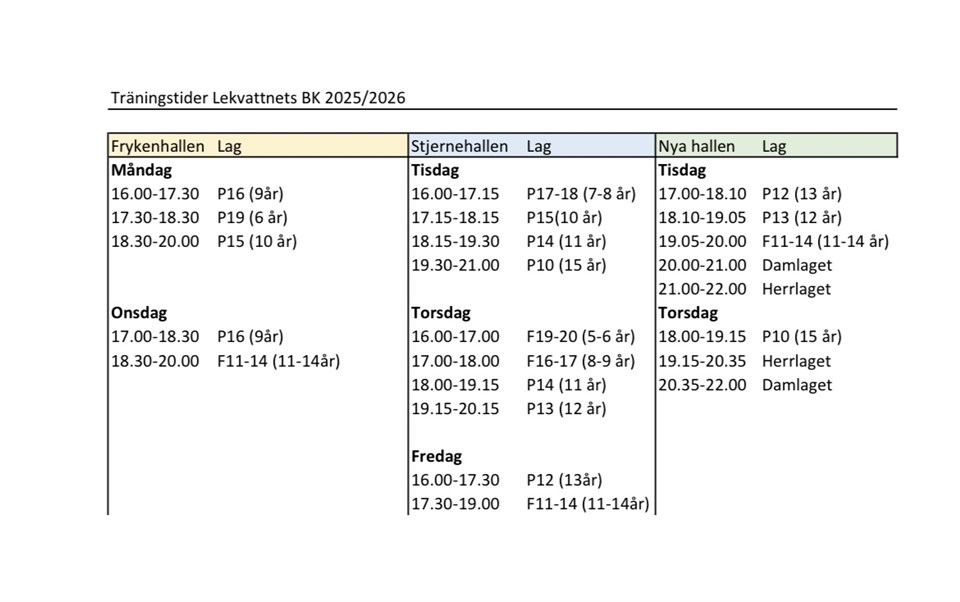Viewport: 960px width, 602px height.
Task: Click the P19 (6 år) team cell
Action: [x=250, y=218]
